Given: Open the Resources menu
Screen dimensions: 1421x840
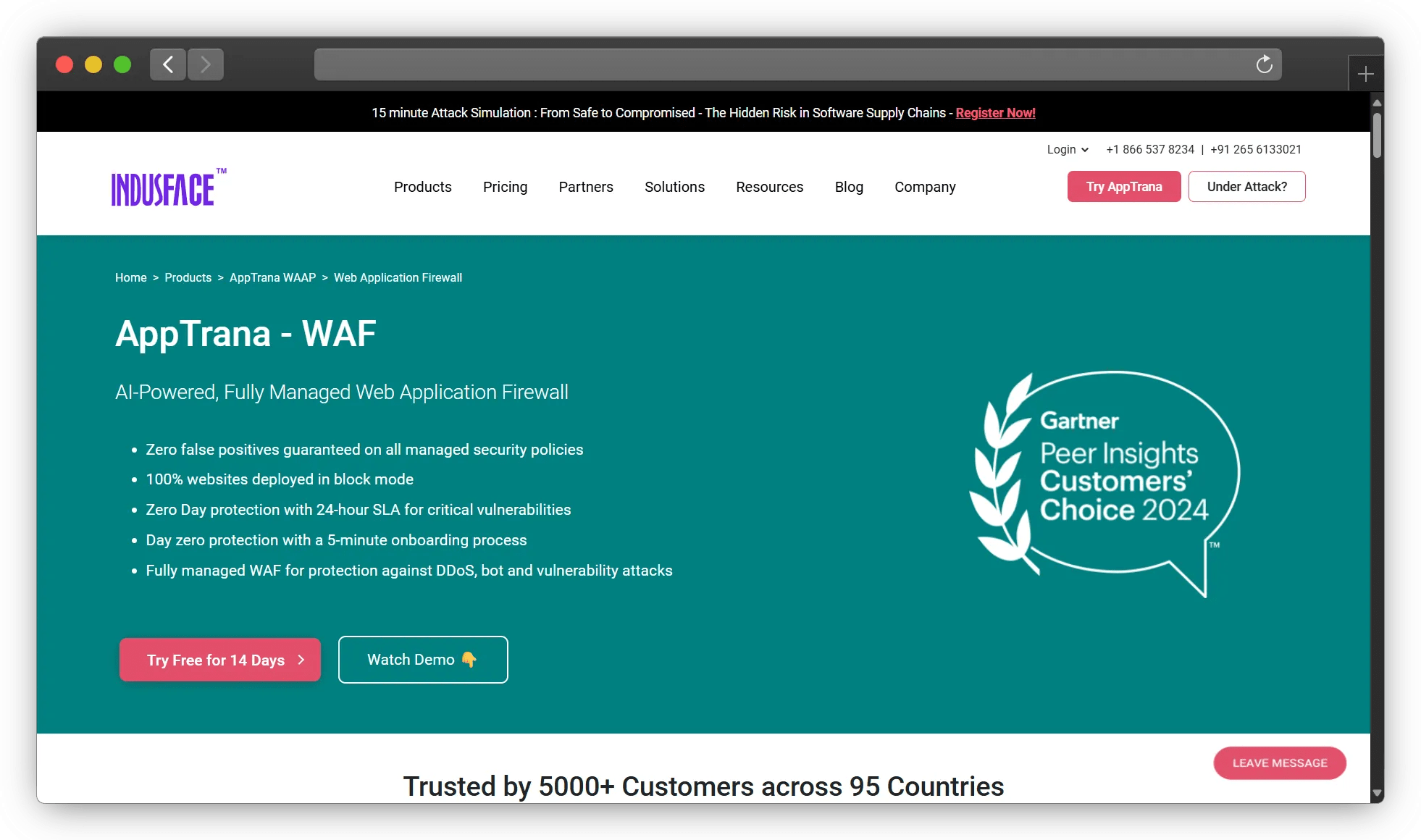Looking at the screenshot, I should pyautogui.click(x=769, y=187).
